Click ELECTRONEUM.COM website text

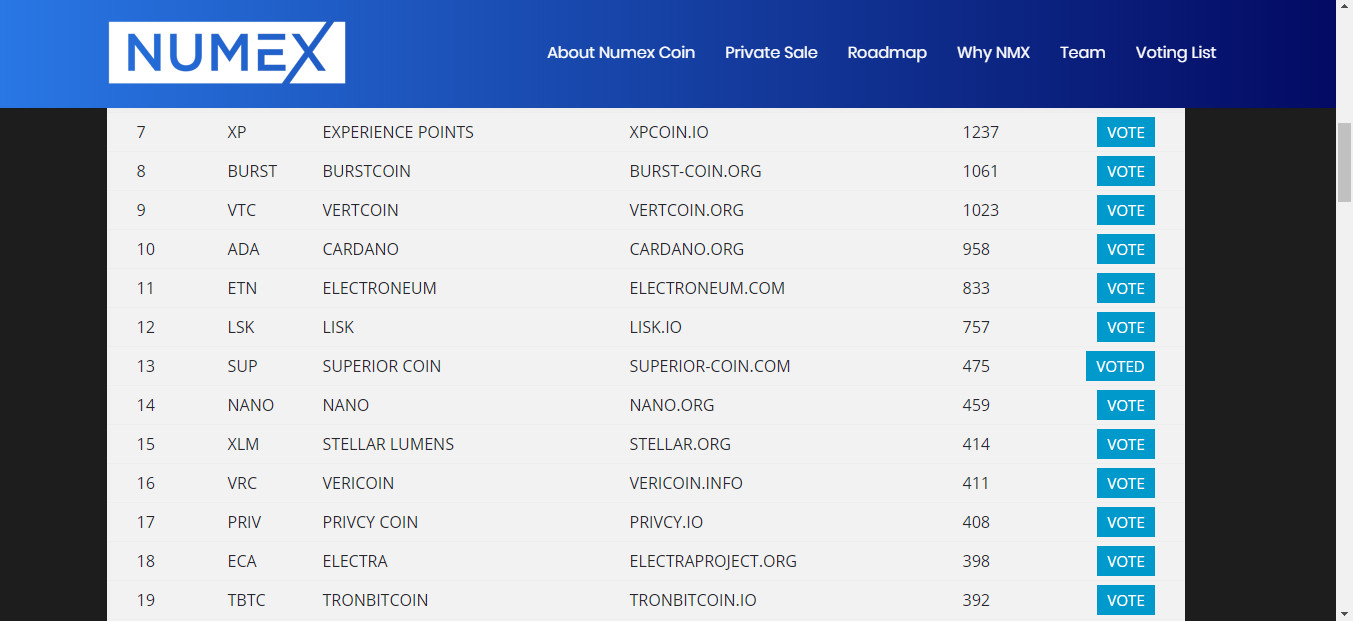tap(707, 288)
